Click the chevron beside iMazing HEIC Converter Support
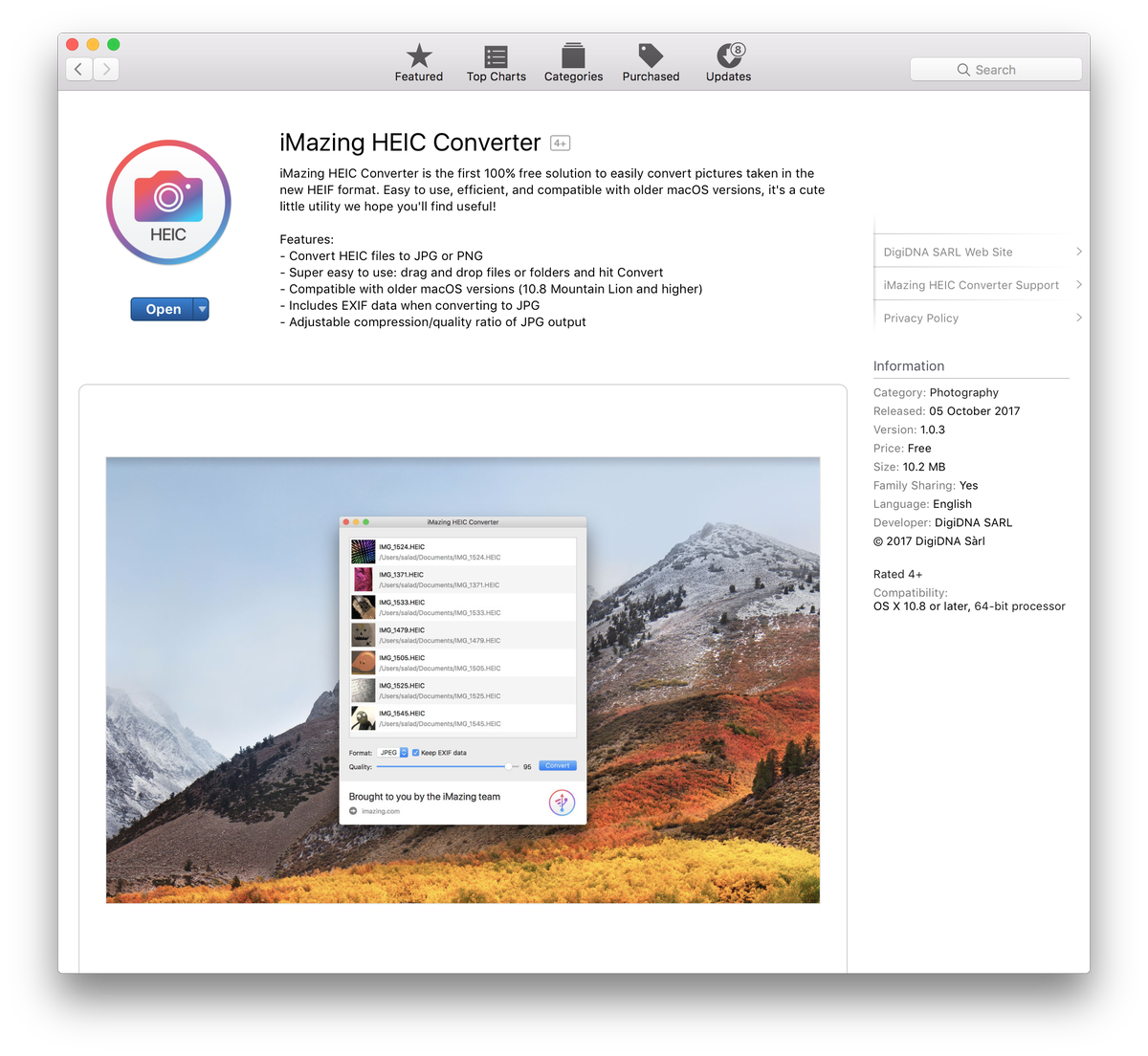 pyautogui.click(x=1079, y=285)
